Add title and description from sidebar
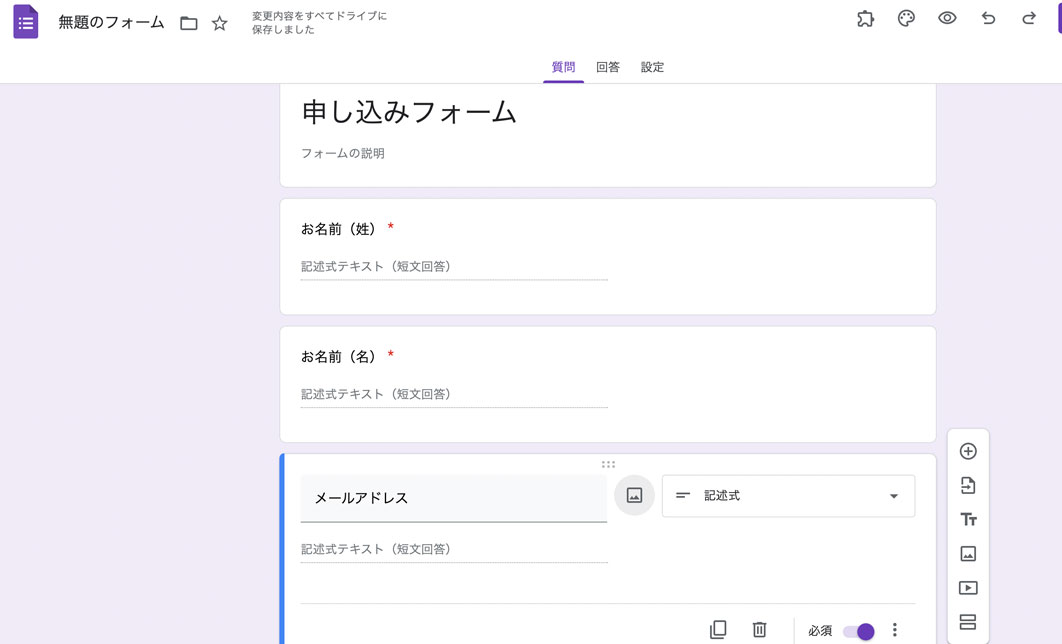1062x644 pixels. pos(968,520)
